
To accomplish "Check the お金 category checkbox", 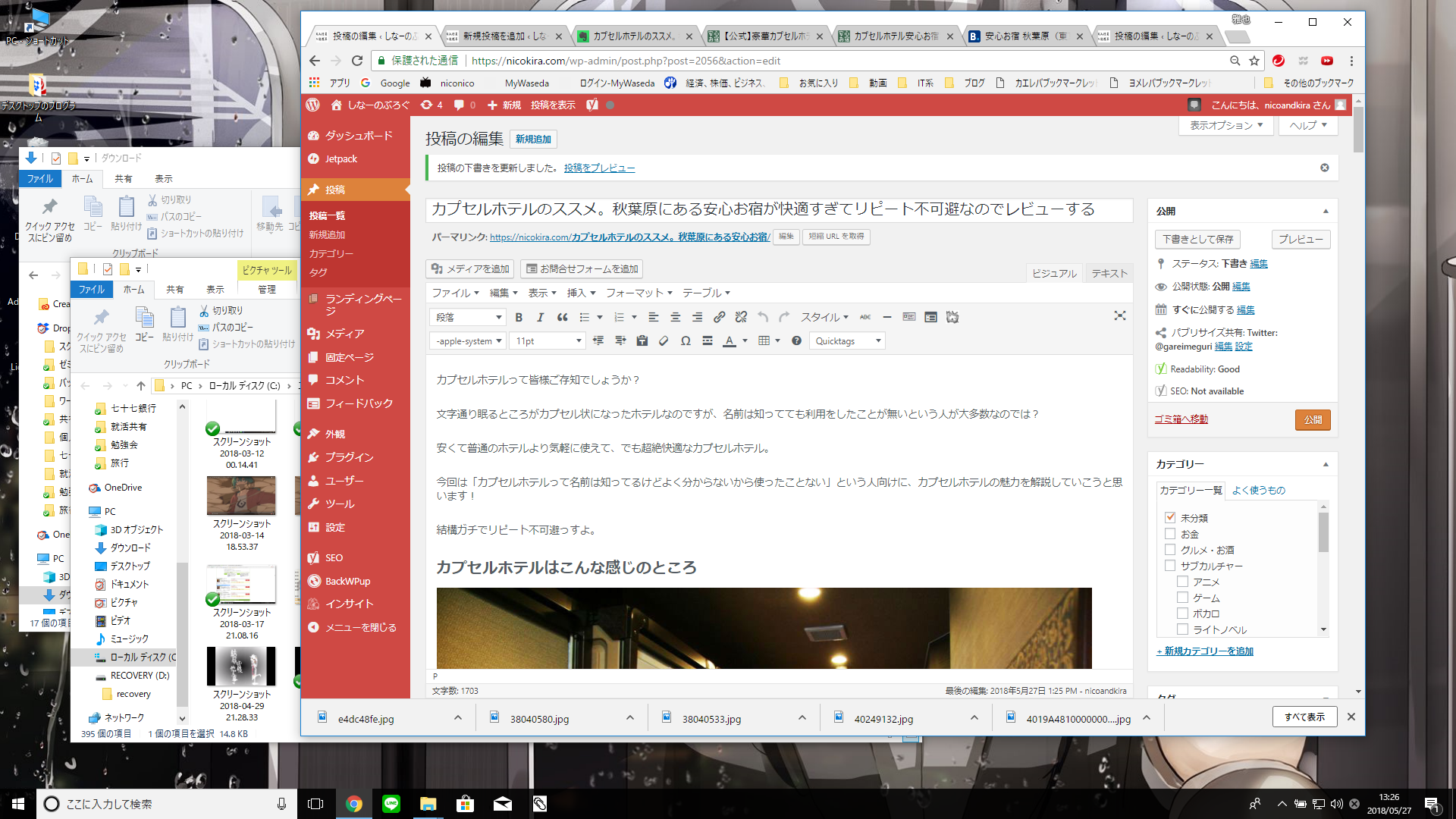I will point(1170,534).
